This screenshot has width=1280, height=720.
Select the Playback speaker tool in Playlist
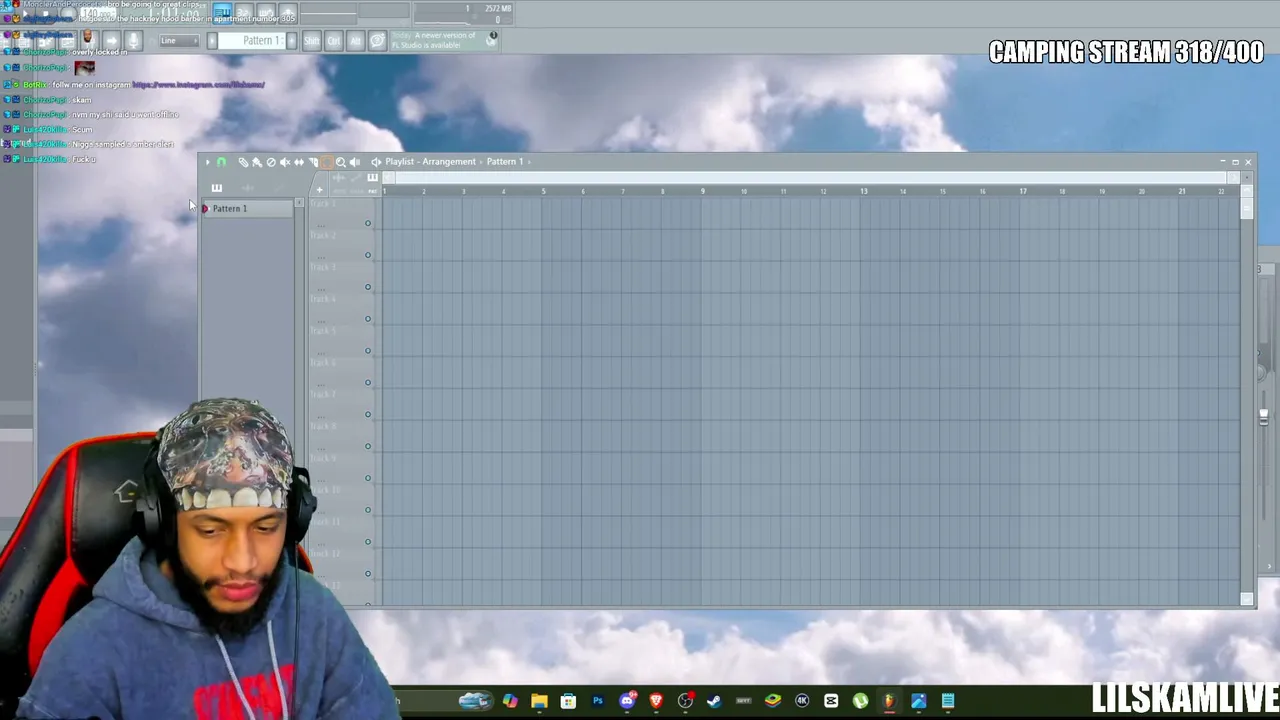click(x=355, y=162)
